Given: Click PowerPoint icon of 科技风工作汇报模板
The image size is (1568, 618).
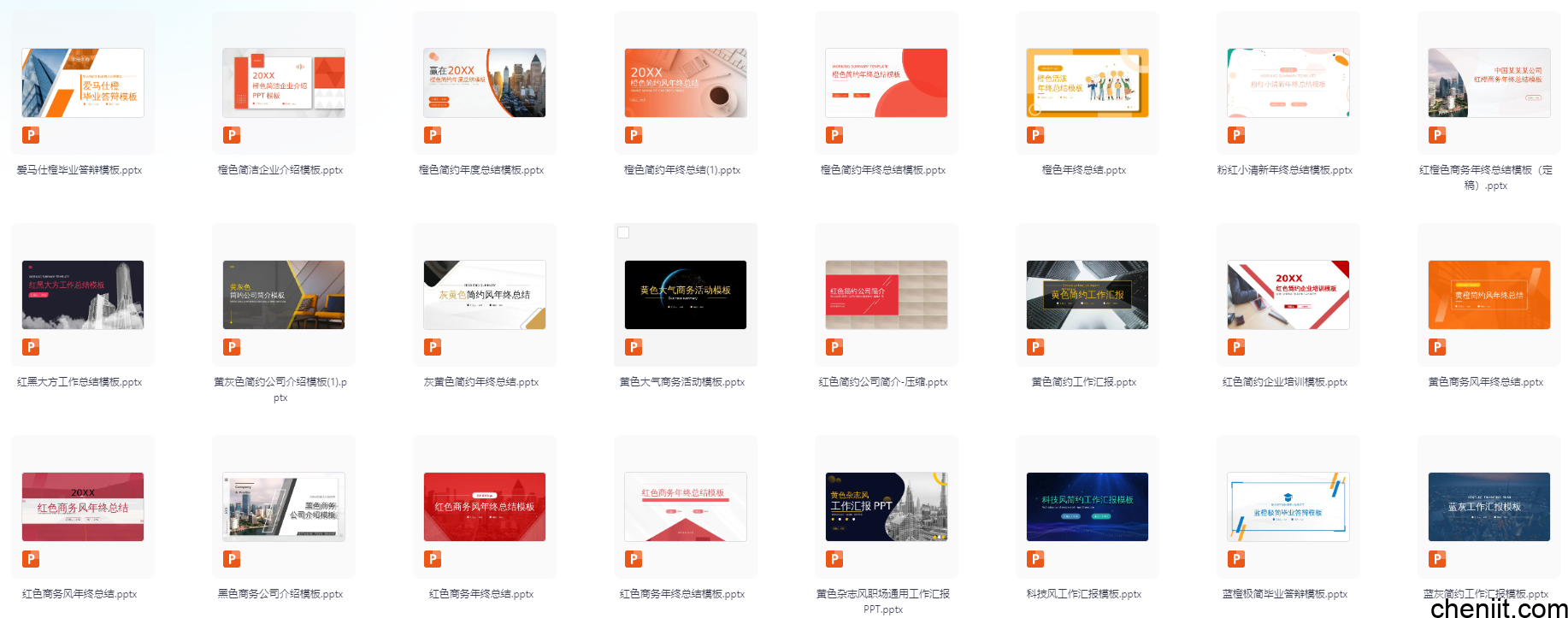Looking at the screenshot, I should tap(1035, 559).
